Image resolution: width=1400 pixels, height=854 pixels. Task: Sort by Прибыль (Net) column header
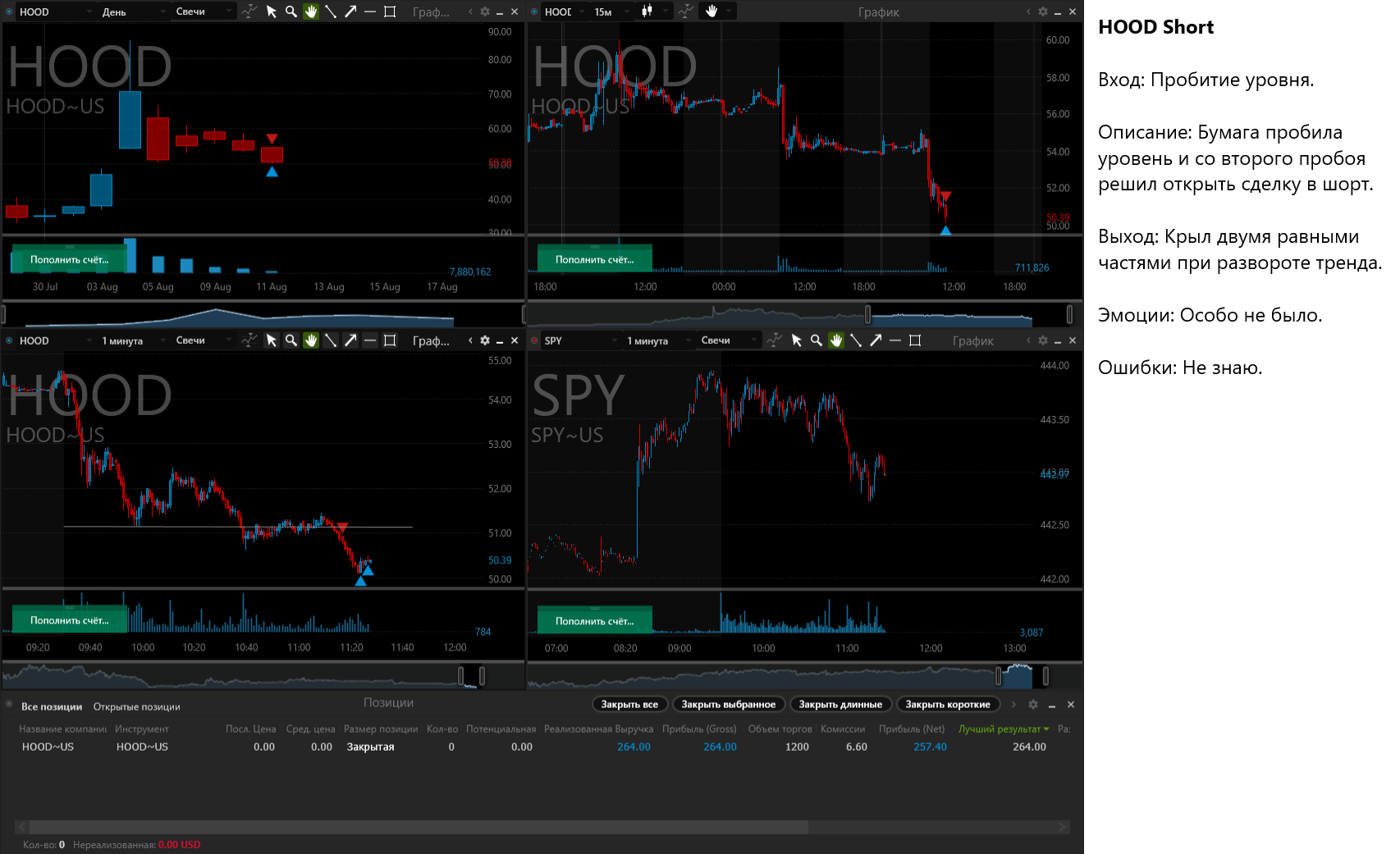pyautogui.click(x=912, y=728)
